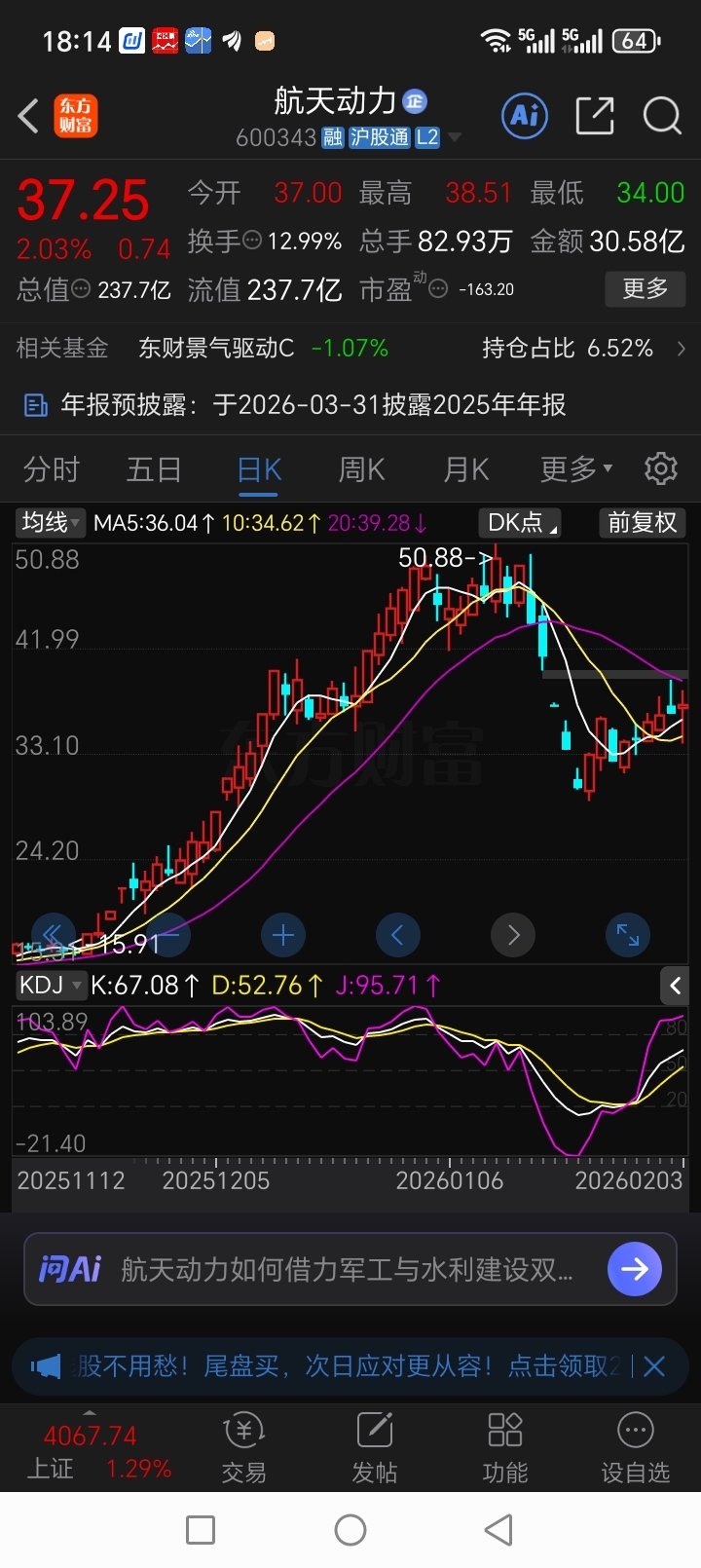Open the 东方财富 logo home icon

pyautogui.click(x=76, y=116)
